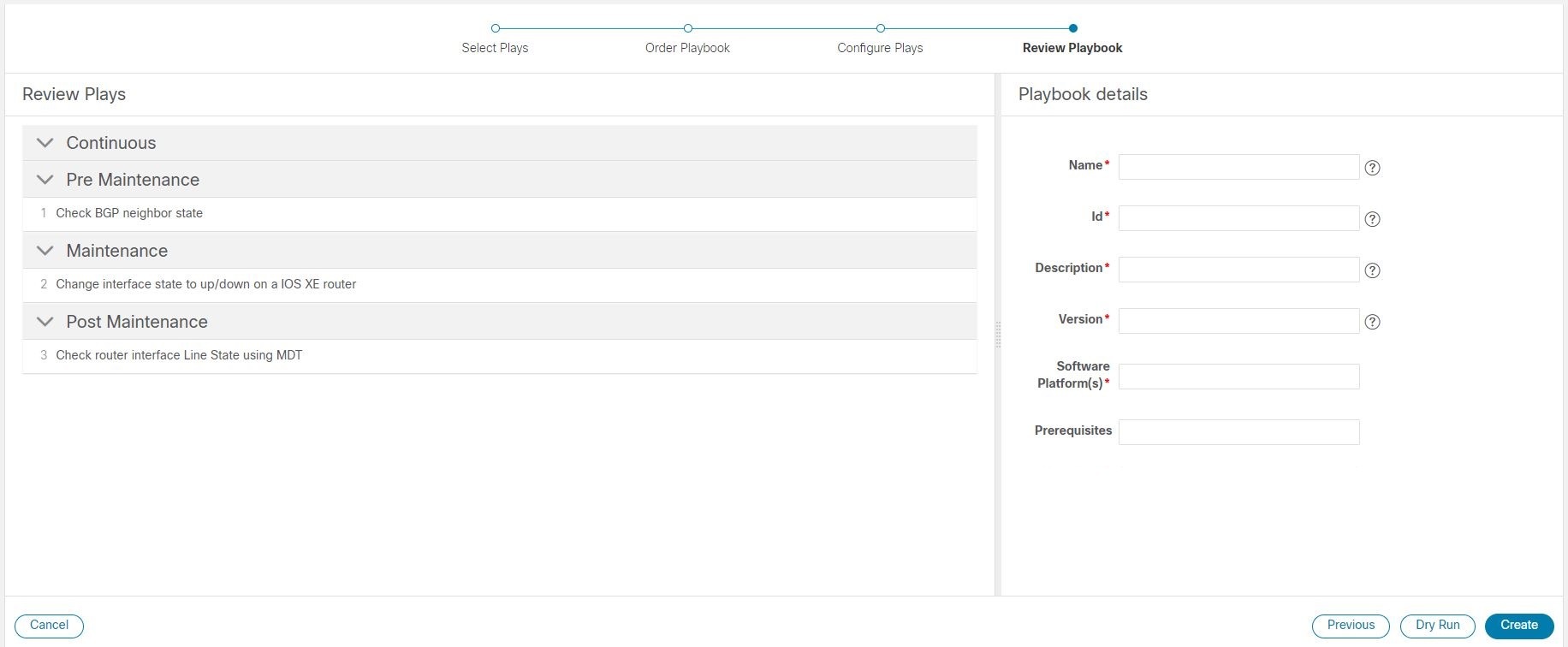Image resolution: width=1568 pixels, height=647 pixels.
Task: Focus the Prerequisites input field
Action: (x=1238, y=432)
